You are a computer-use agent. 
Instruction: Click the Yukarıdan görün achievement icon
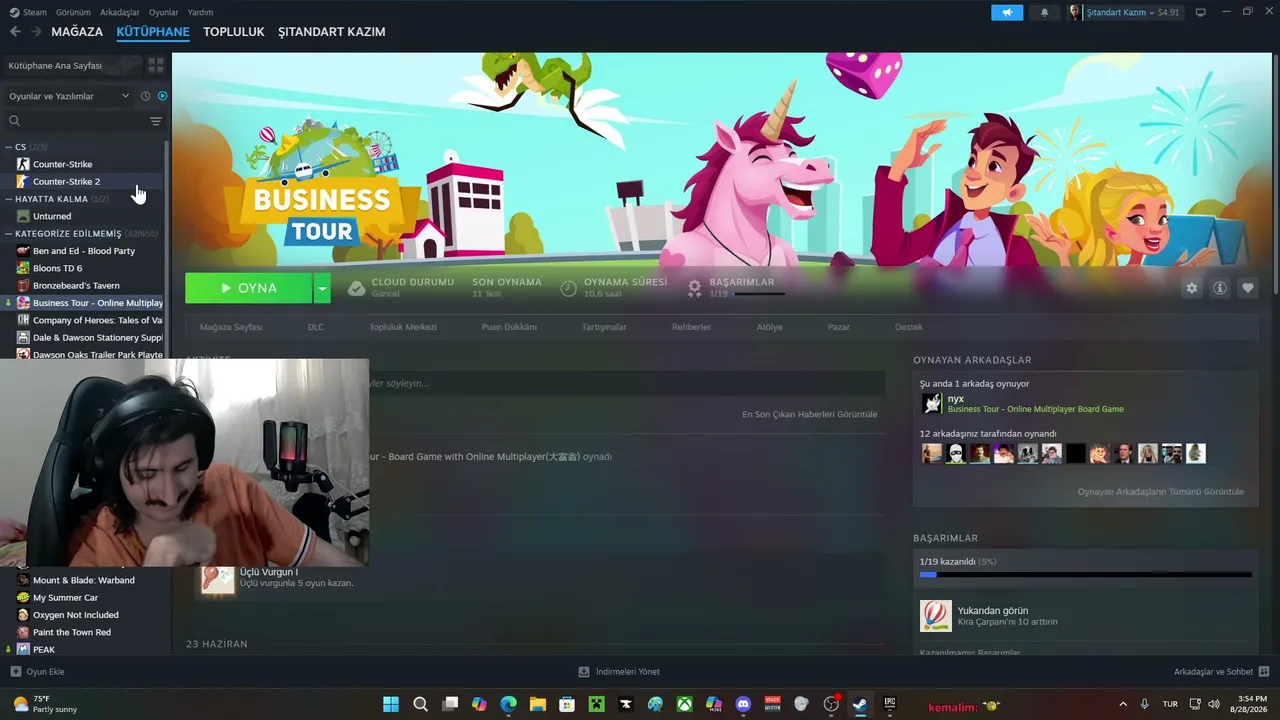click(x=936, y=615)
